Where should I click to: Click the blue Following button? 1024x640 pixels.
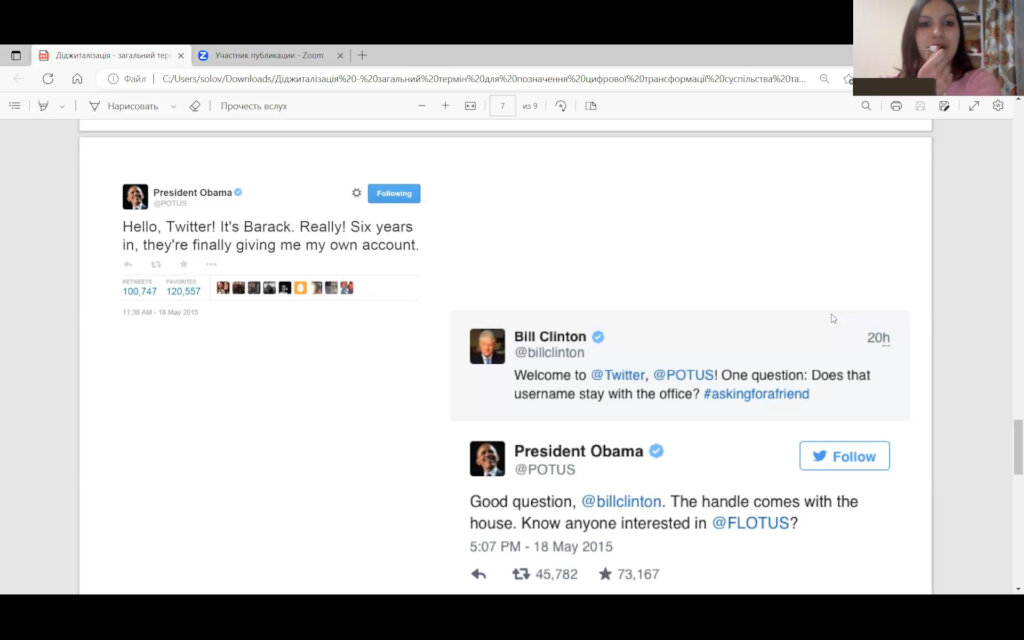tap(394, 193)
